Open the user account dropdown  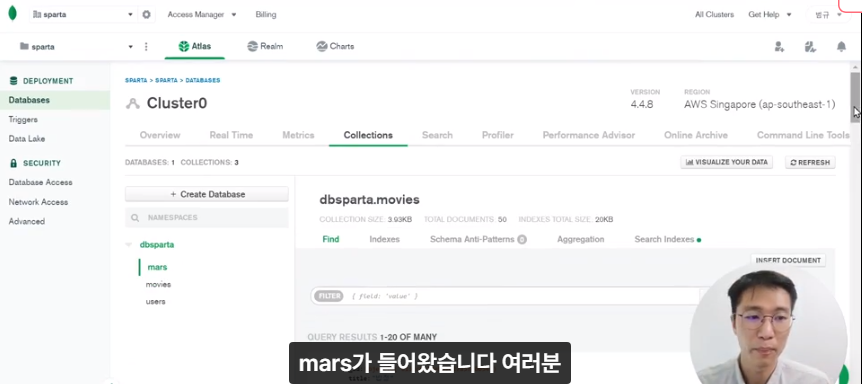click(828, 15)
